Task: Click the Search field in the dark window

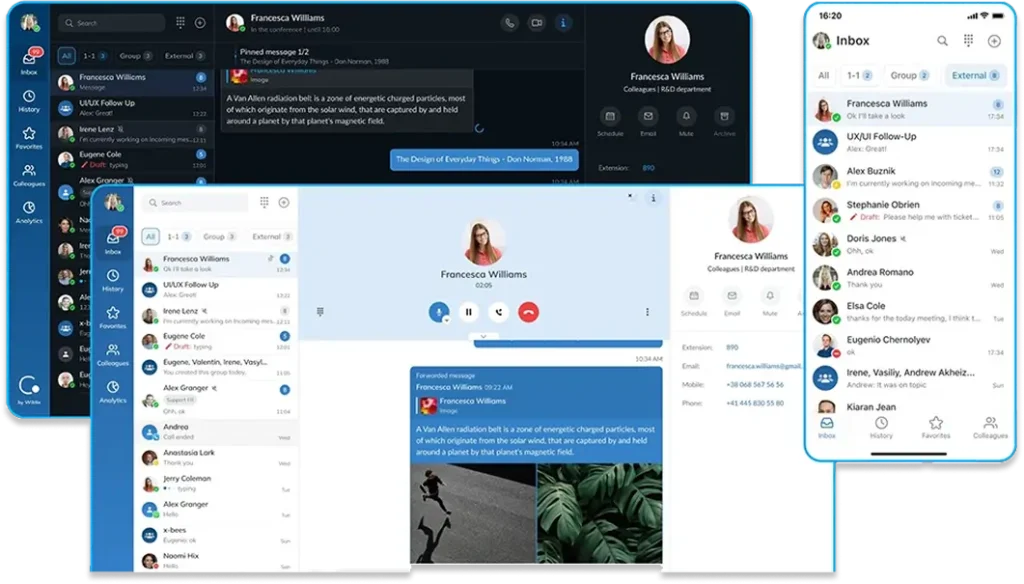Action: click(110, 23)
